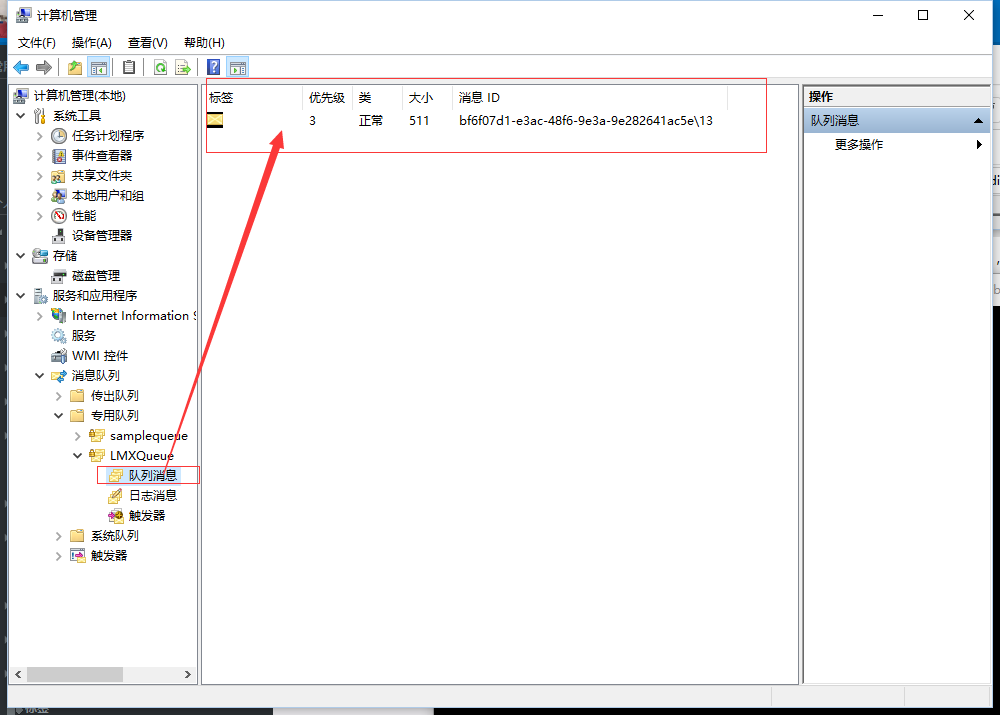Sort by the 标签 column header
1000x715 pixels.
click(253, 98)
